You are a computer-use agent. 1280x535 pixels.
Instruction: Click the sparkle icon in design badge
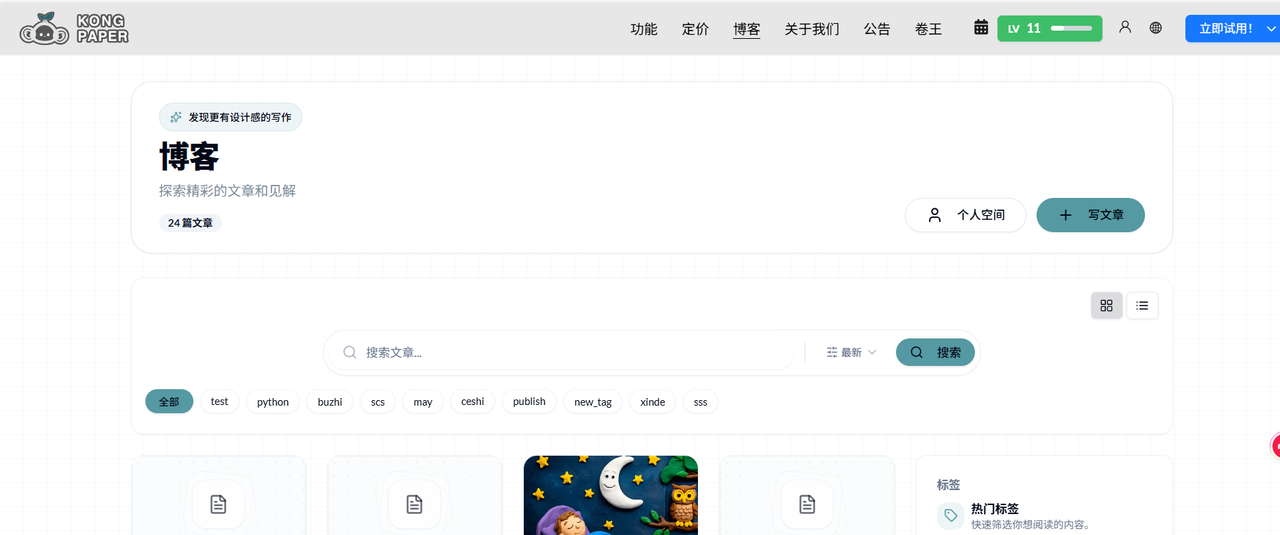click(176, 117)
